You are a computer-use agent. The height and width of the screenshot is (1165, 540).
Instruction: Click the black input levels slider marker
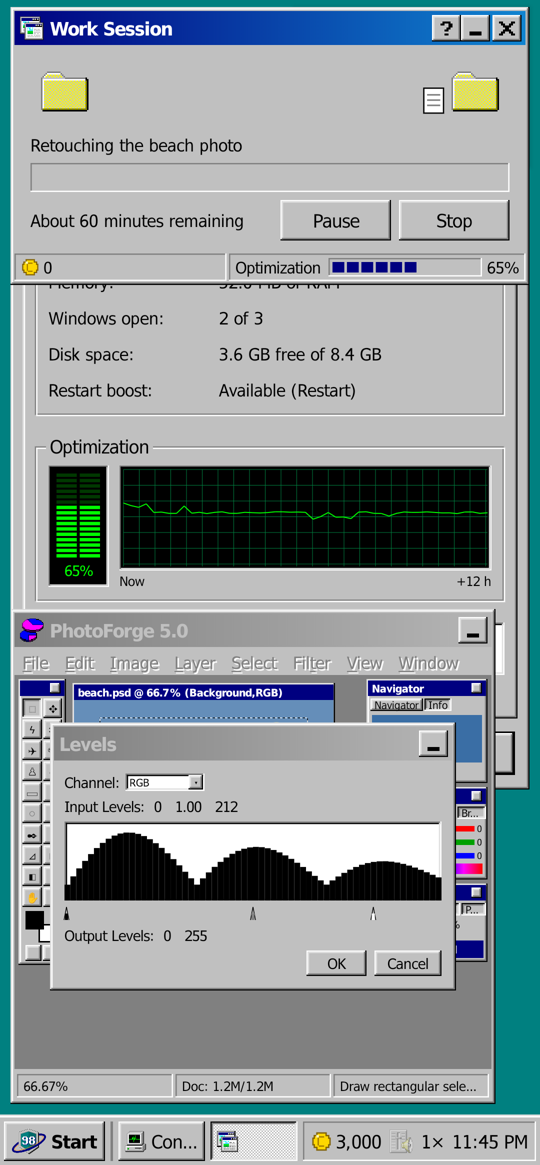[67, 913]
